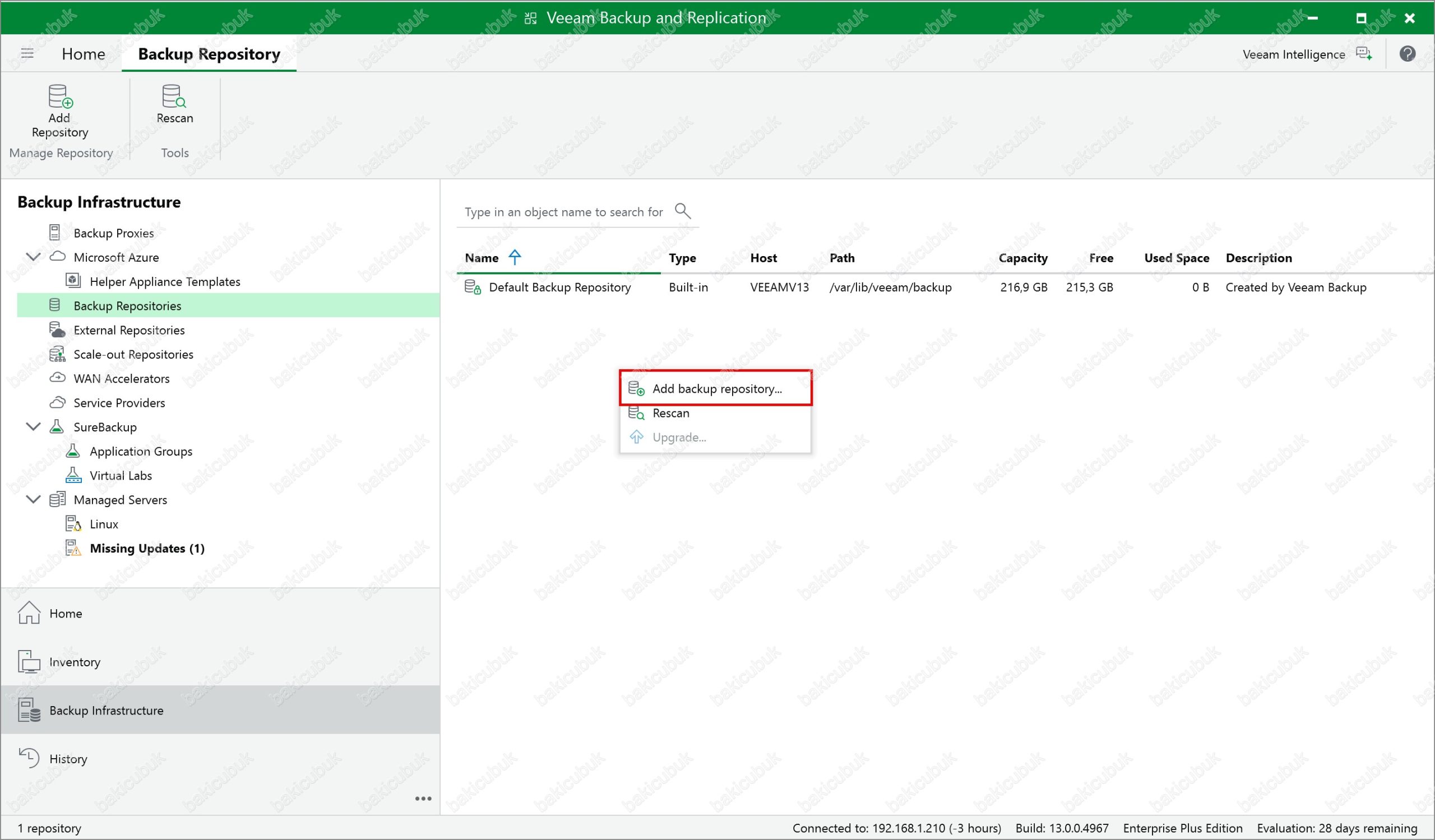Choose Add backup repository... from context menu
Screen dimensions: 1435x840
click(715, 388)
